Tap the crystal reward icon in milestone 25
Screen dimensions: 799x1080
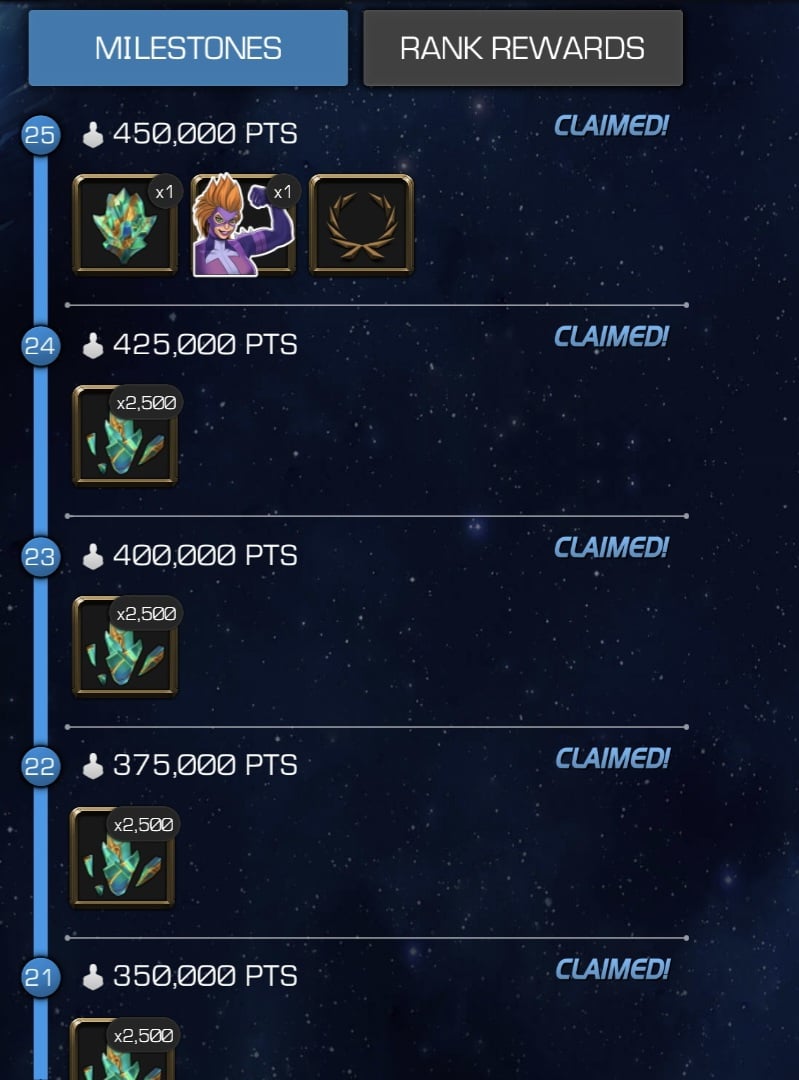click(x=125, y=225)
